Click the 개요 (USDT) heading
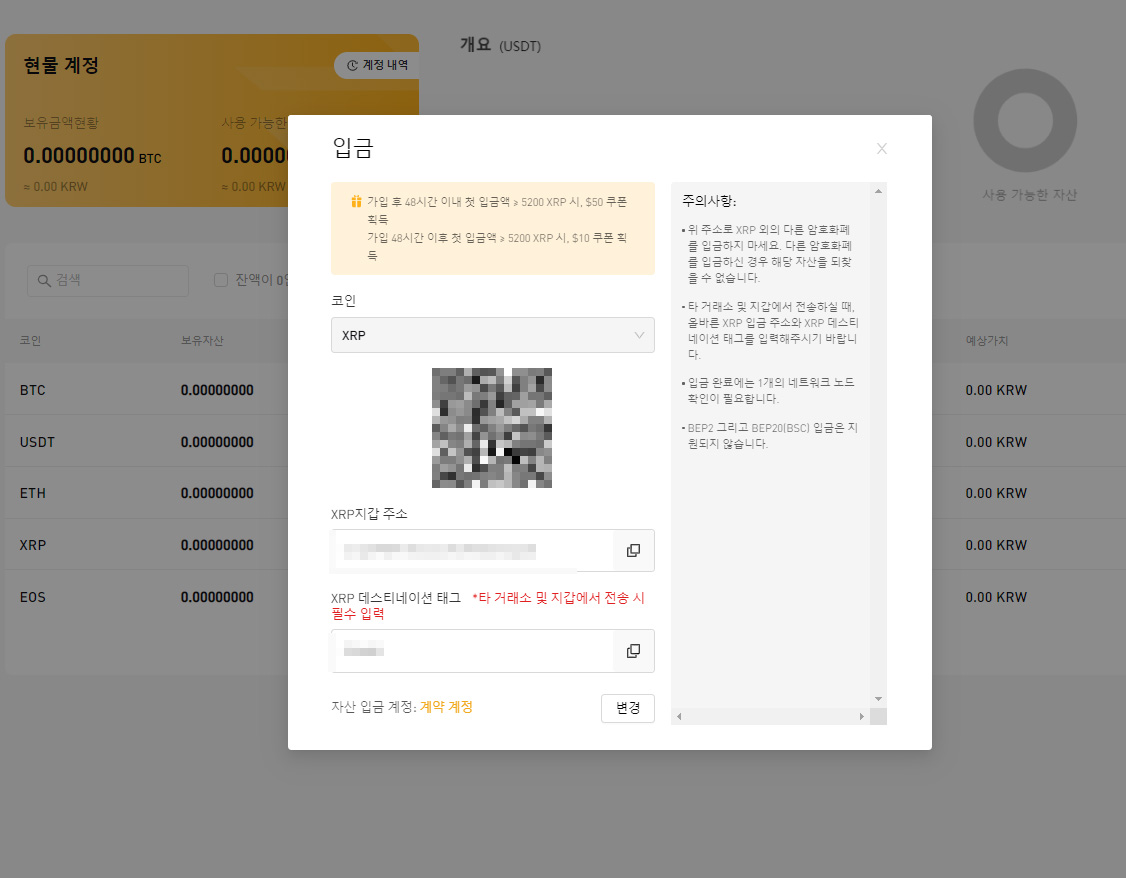This screenshot has height=878, width=1126. tap(501, 45)
